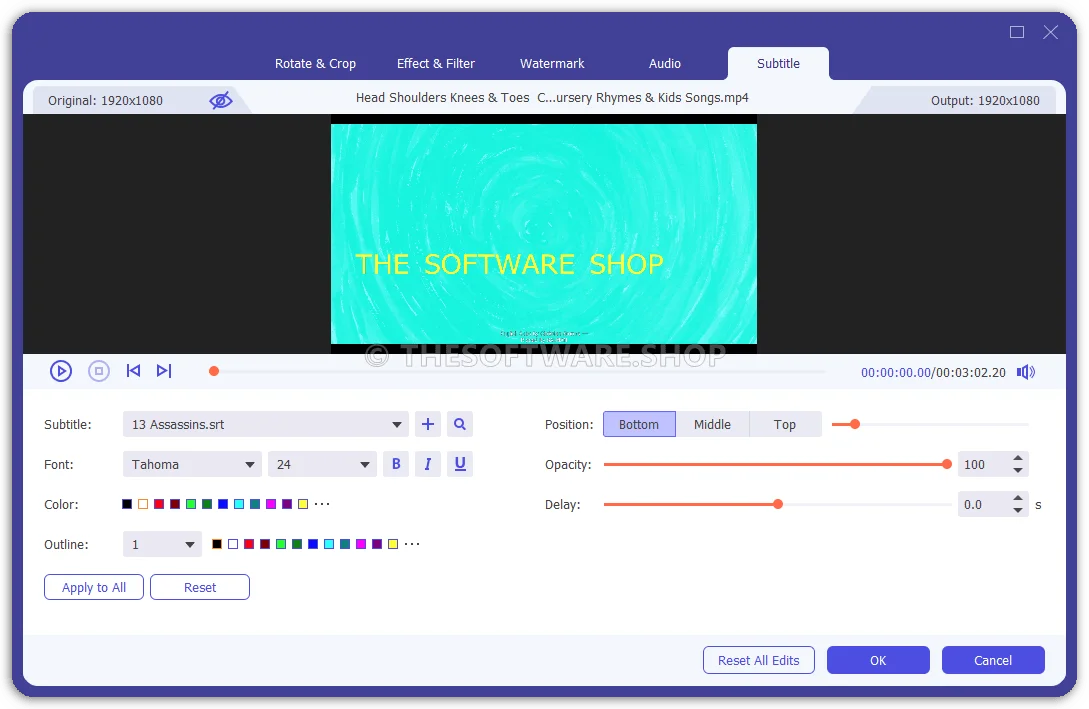Pick magenta subtitle text color

(x=271, y=504)
